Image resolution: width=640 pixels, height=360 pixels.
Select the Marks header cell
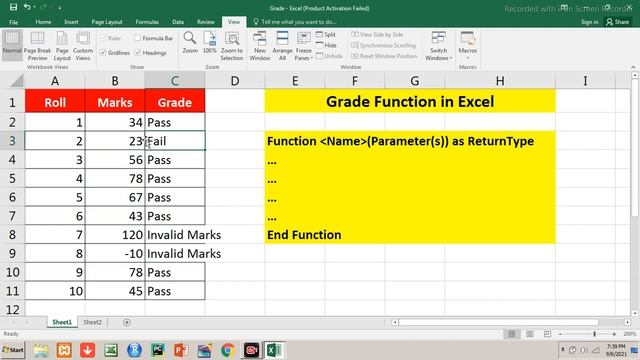click(115, 102)
